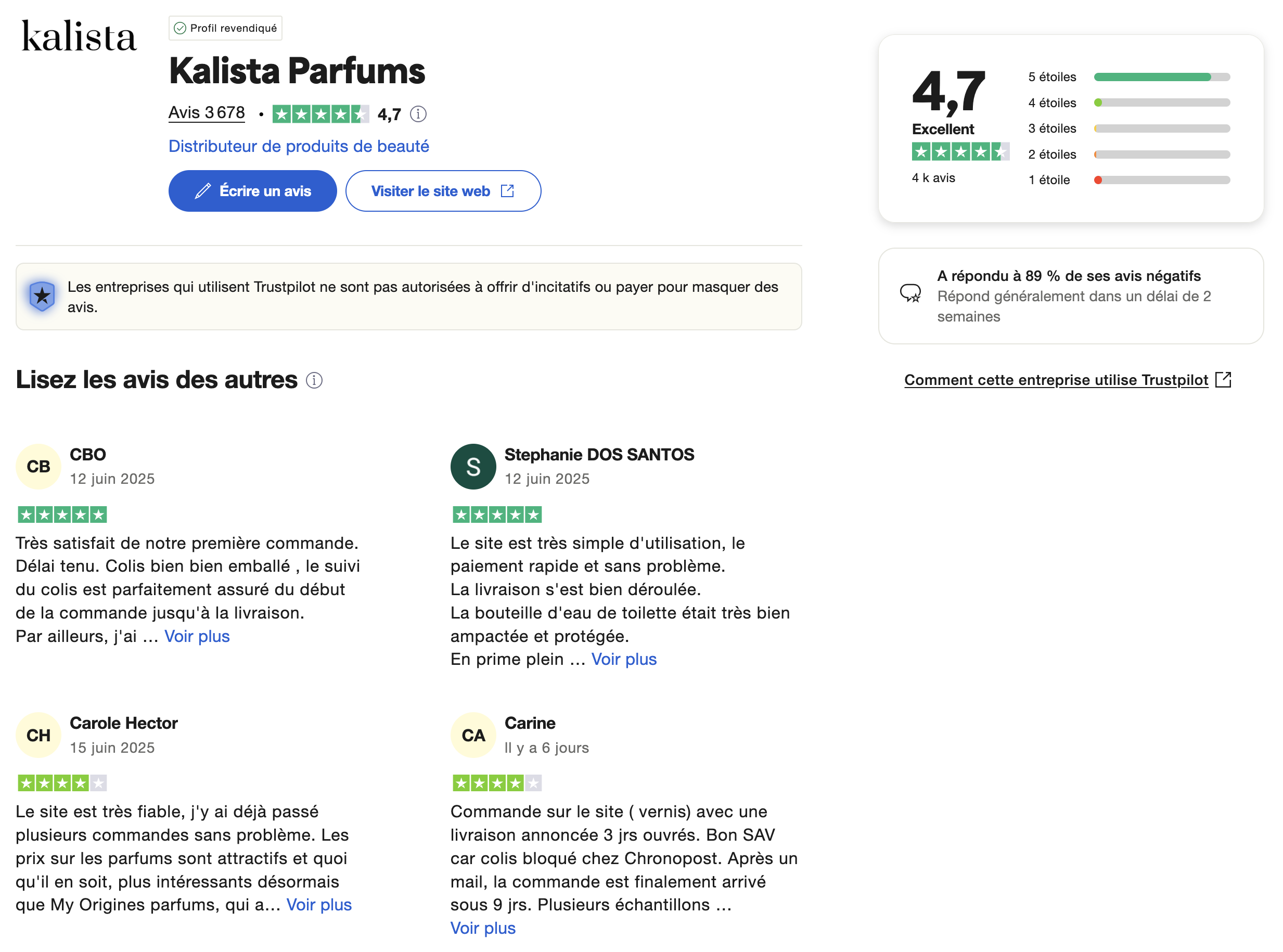Click the CH avatar of Carole Hector
The height and width of the screenshot is (952, 1283).
[38, 735]
